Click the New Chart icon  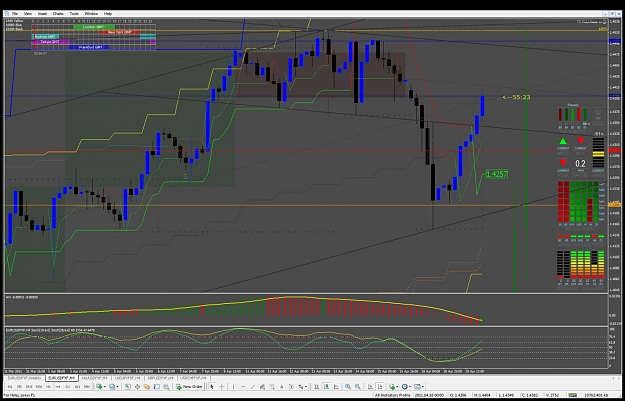99,387
